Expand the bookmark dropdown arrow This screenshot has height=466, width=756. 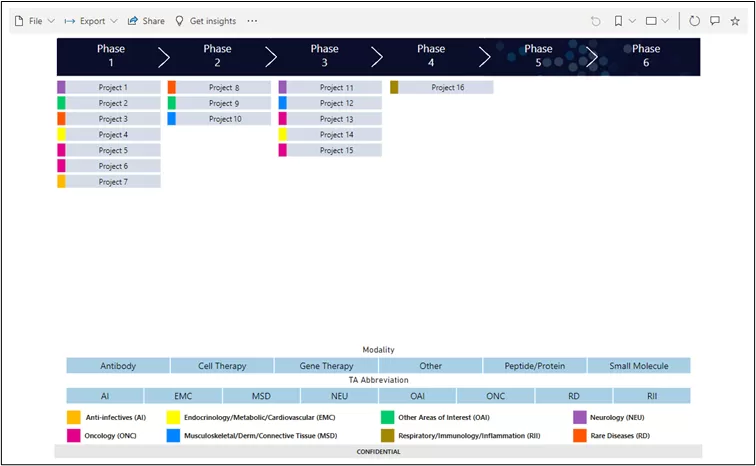(632, 21)
